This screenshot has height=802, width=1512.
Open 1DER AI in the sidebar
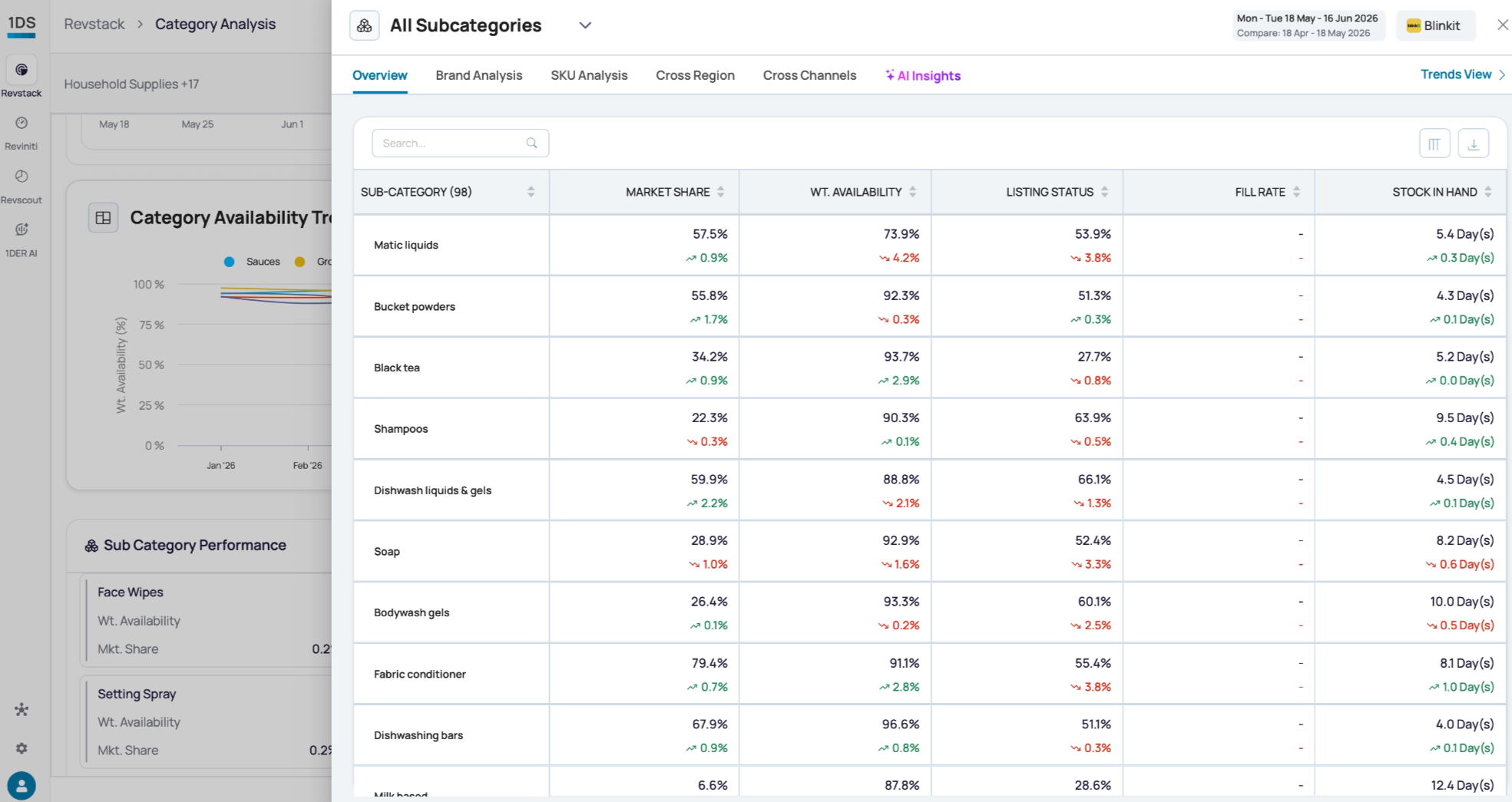(22, 240)
